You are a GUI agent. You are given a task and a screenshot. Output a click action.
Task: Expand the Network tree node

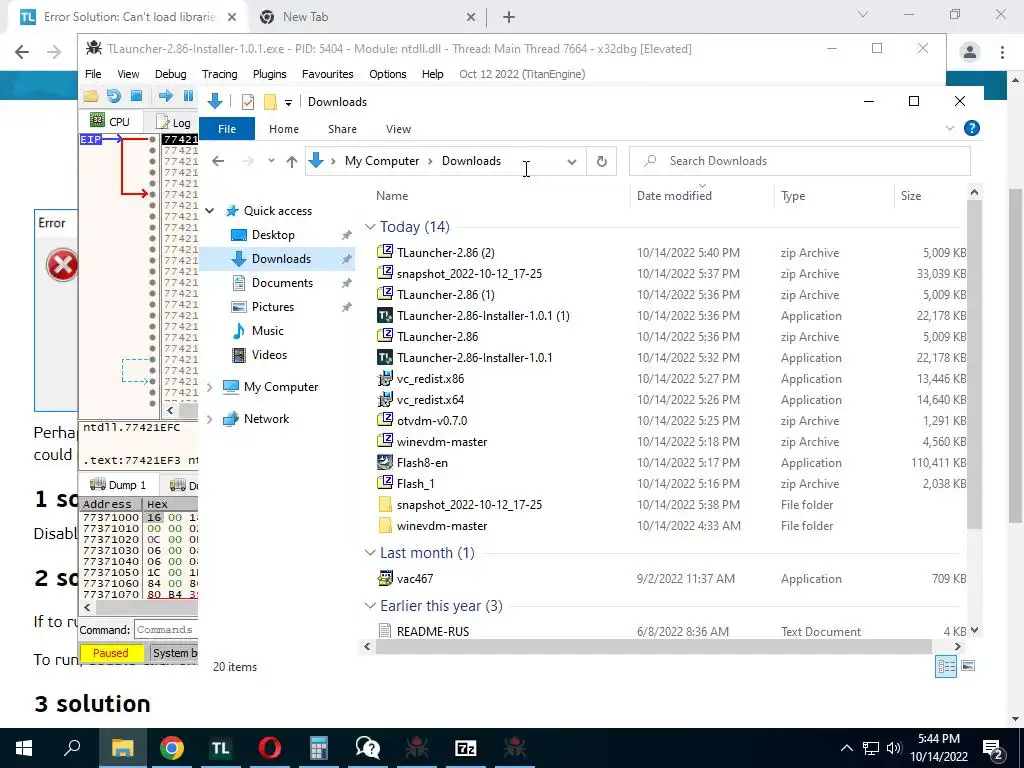[x=210, y=419]
